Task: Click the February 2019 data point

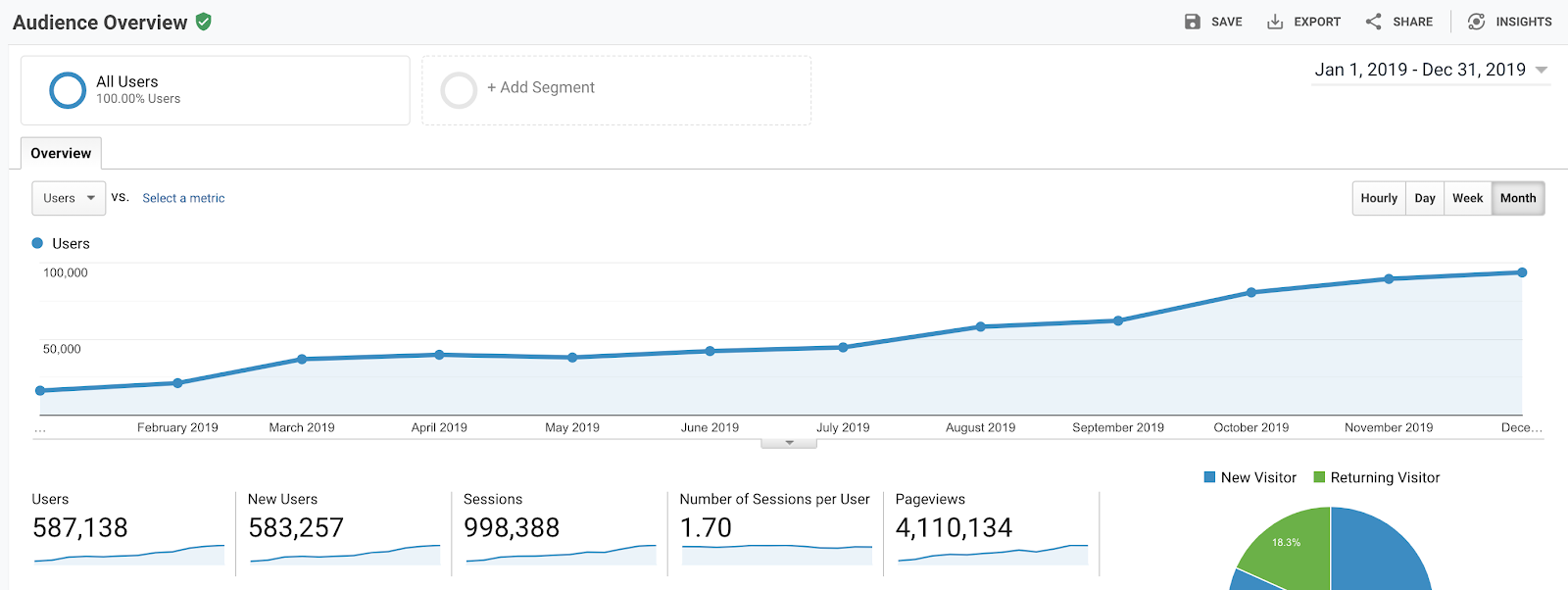Action: tap(177, 383)
